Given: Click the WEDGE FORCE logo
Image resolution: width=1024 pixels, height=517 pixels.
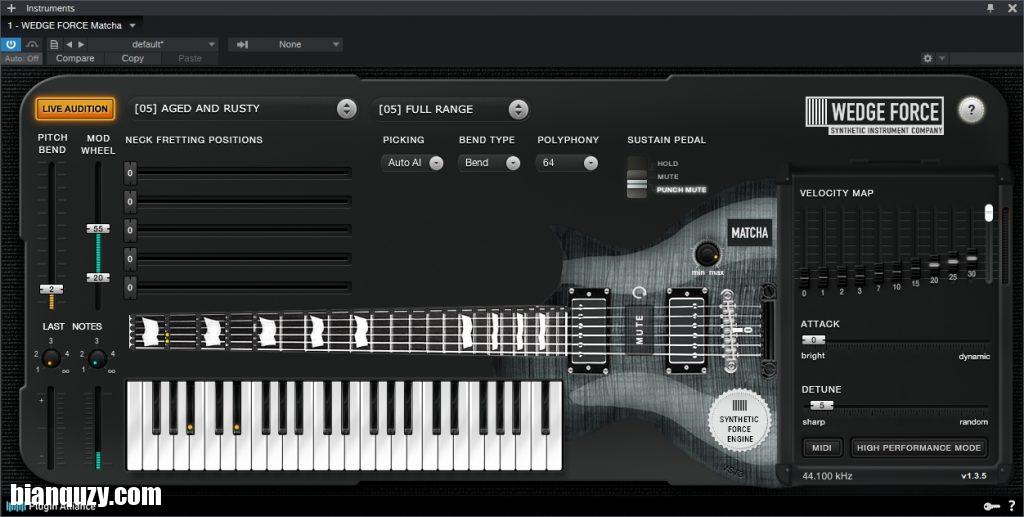Looking at the screenshot, I should click(x=874, y=116).
